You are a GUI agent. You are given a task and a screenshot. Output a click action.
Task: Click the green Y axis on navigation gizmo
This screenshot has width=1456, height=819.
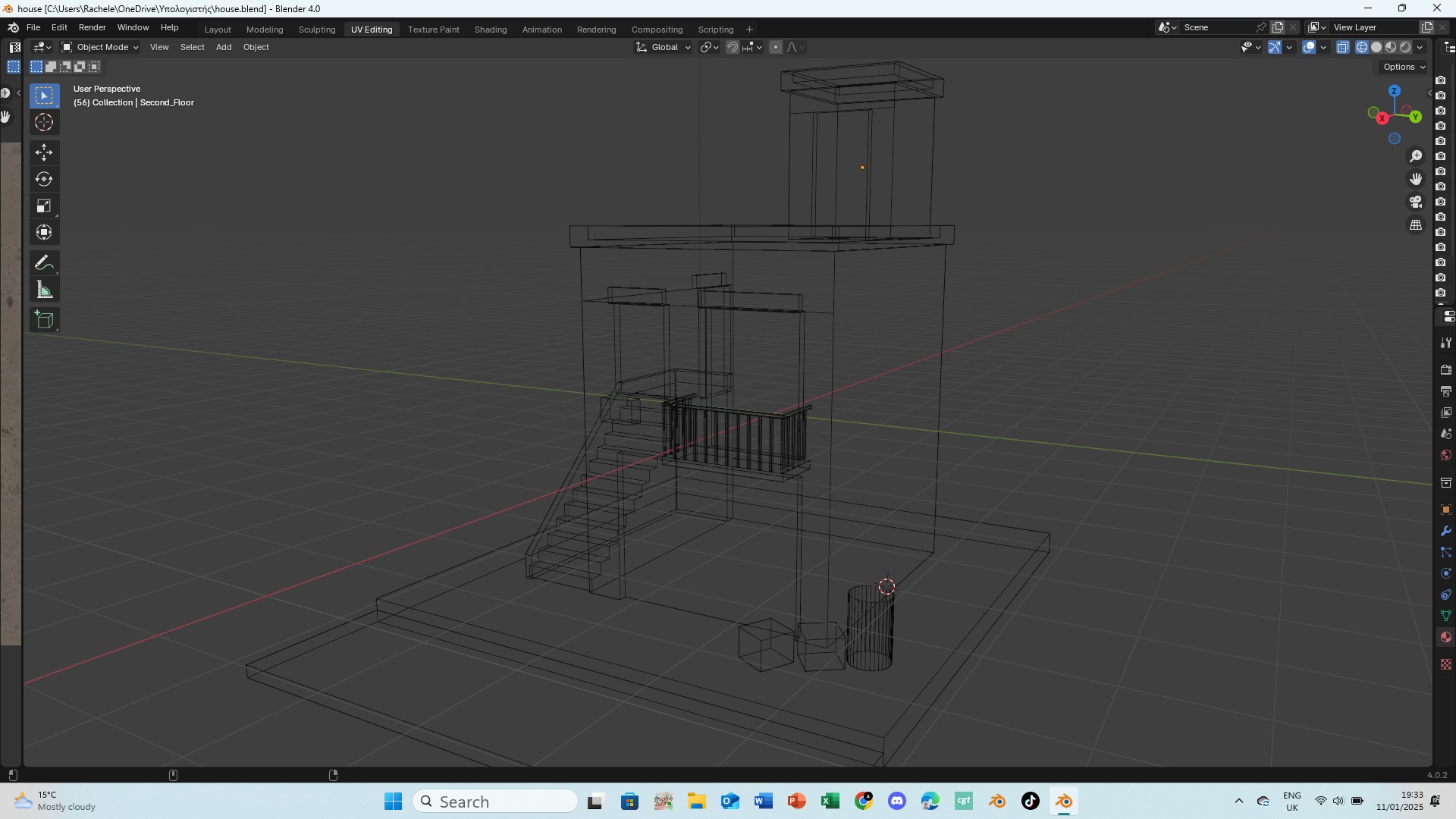tap(1416, 117)
